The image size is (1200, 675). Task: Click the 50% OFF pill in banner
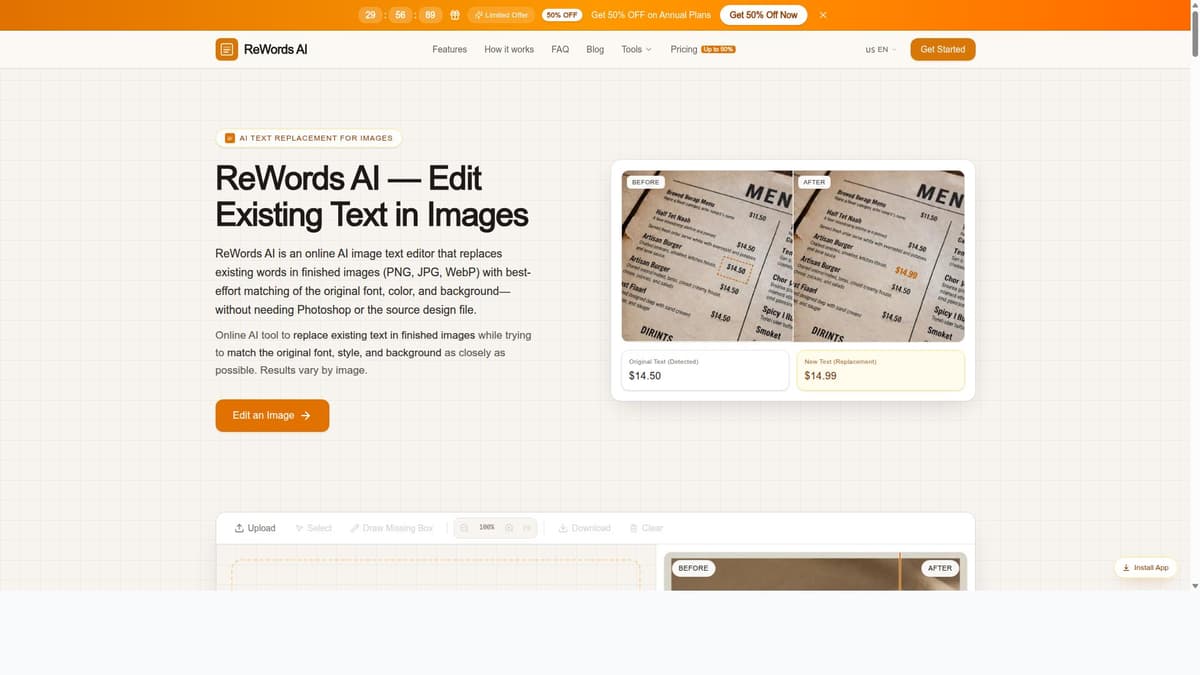(561, 15)
